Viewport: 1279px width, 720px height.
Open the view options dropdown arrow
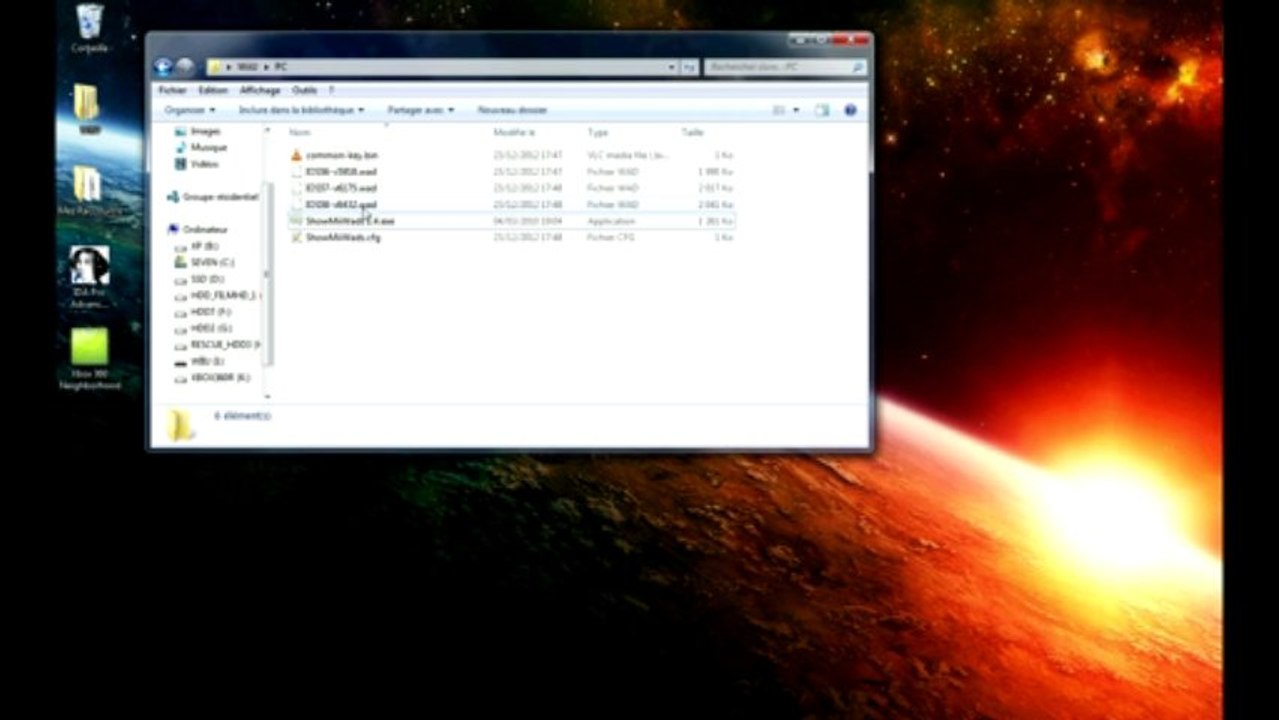[x=796, y=110]
